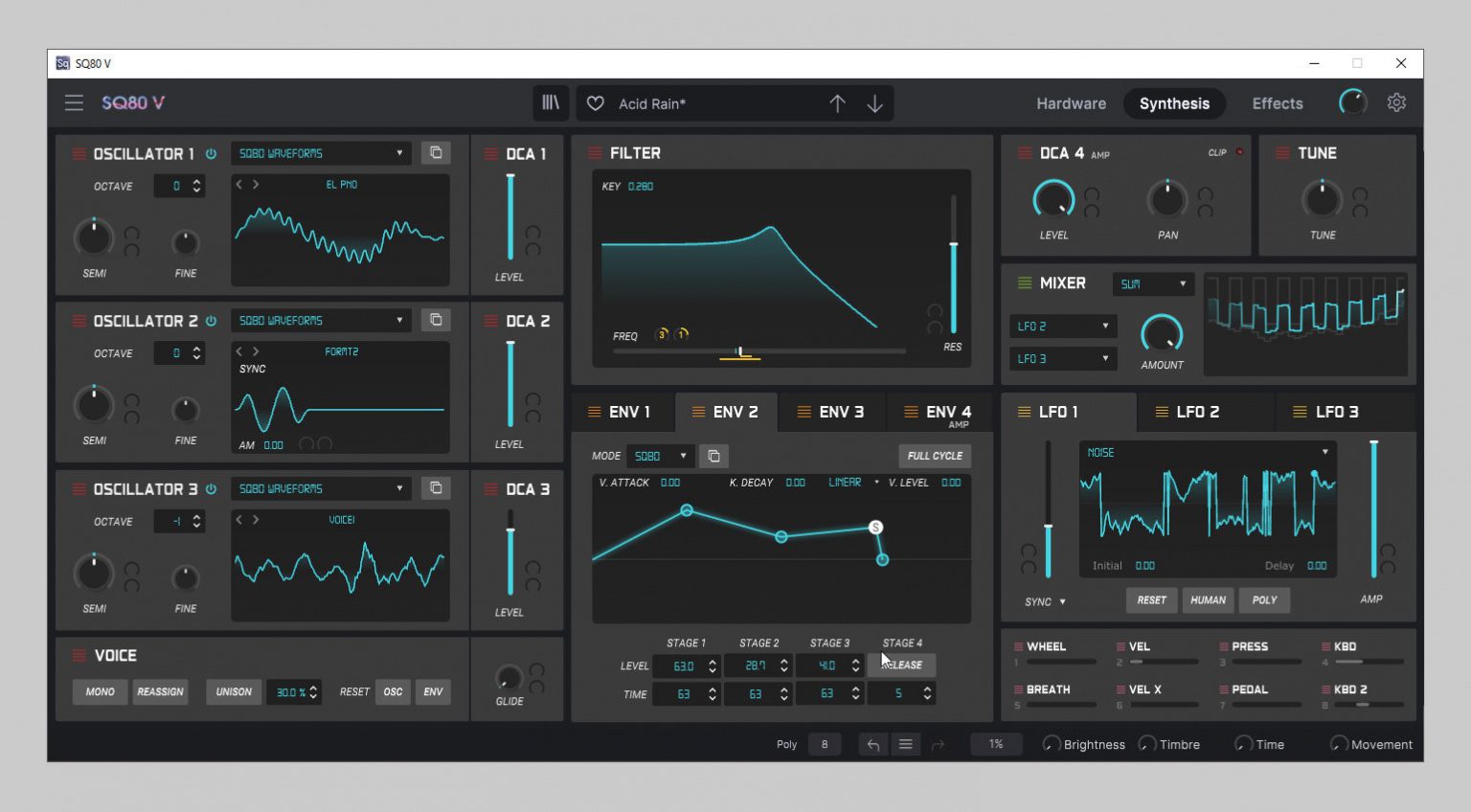Click the undo arrow at the bottom
This screenshot has width=1471, height=812.
pyautogui.click(x=872, y=744)
